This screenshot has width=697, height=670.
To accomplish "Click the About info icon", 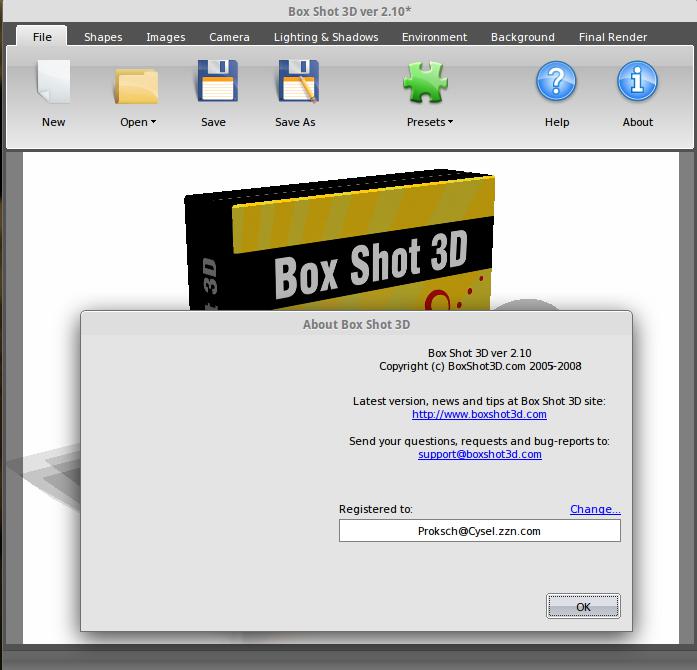I will pyautogui.click(x=637, y=83).
